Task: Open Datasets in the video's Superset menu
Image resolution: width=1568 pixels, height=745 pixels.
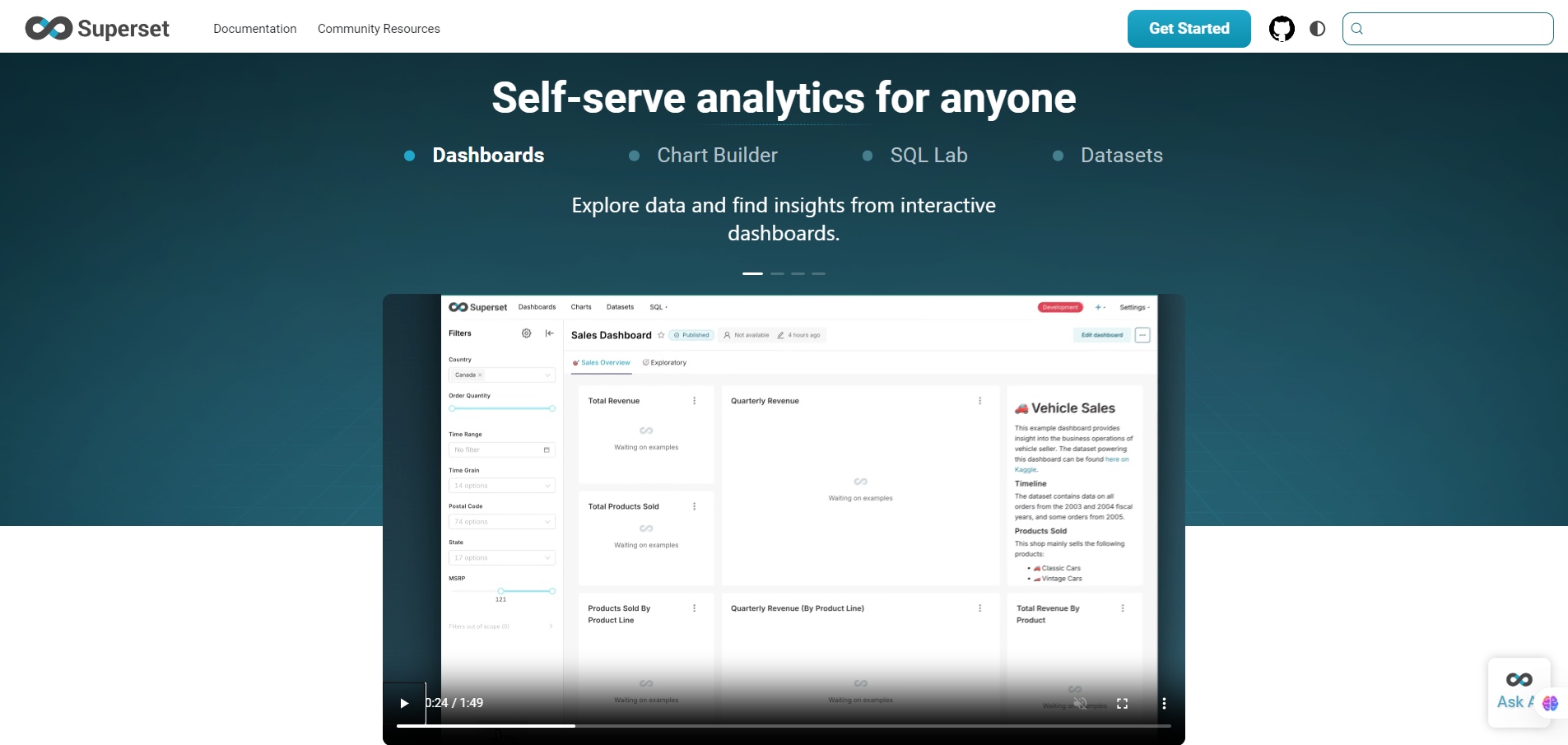Action: 620,307
